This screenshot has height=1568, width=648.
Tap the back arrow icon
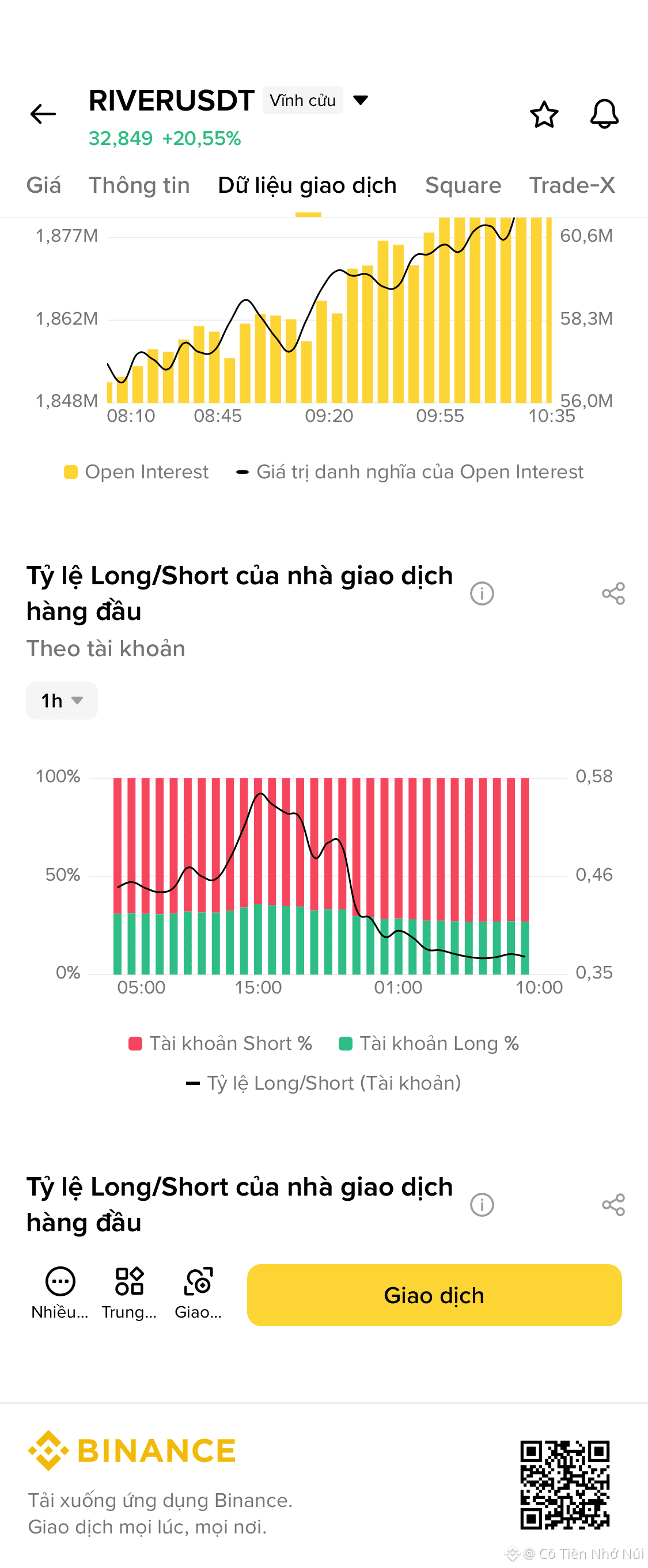(x=43, y=114)
